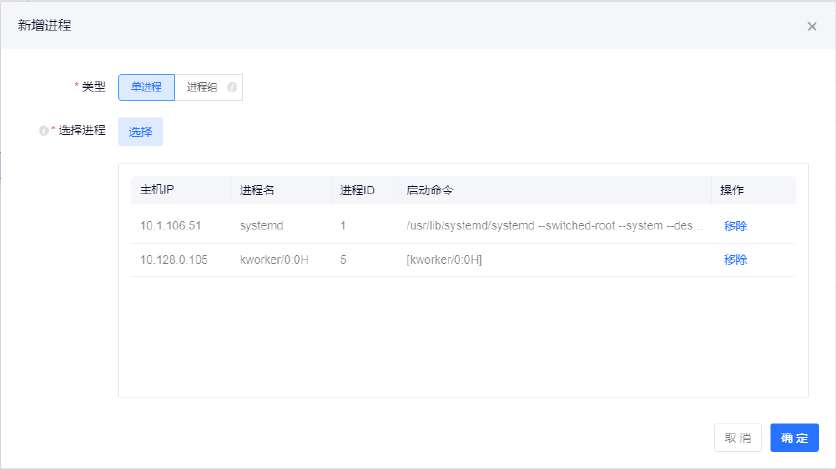
Task: Remove the systemd process row via 移除
Action: pos(735,226)
